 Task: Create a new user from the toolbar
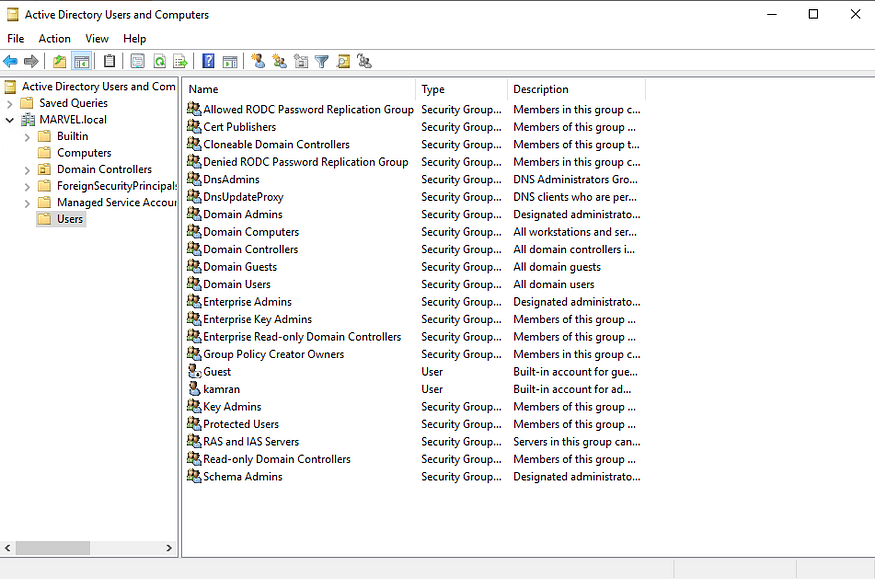[x=257, y=61]
